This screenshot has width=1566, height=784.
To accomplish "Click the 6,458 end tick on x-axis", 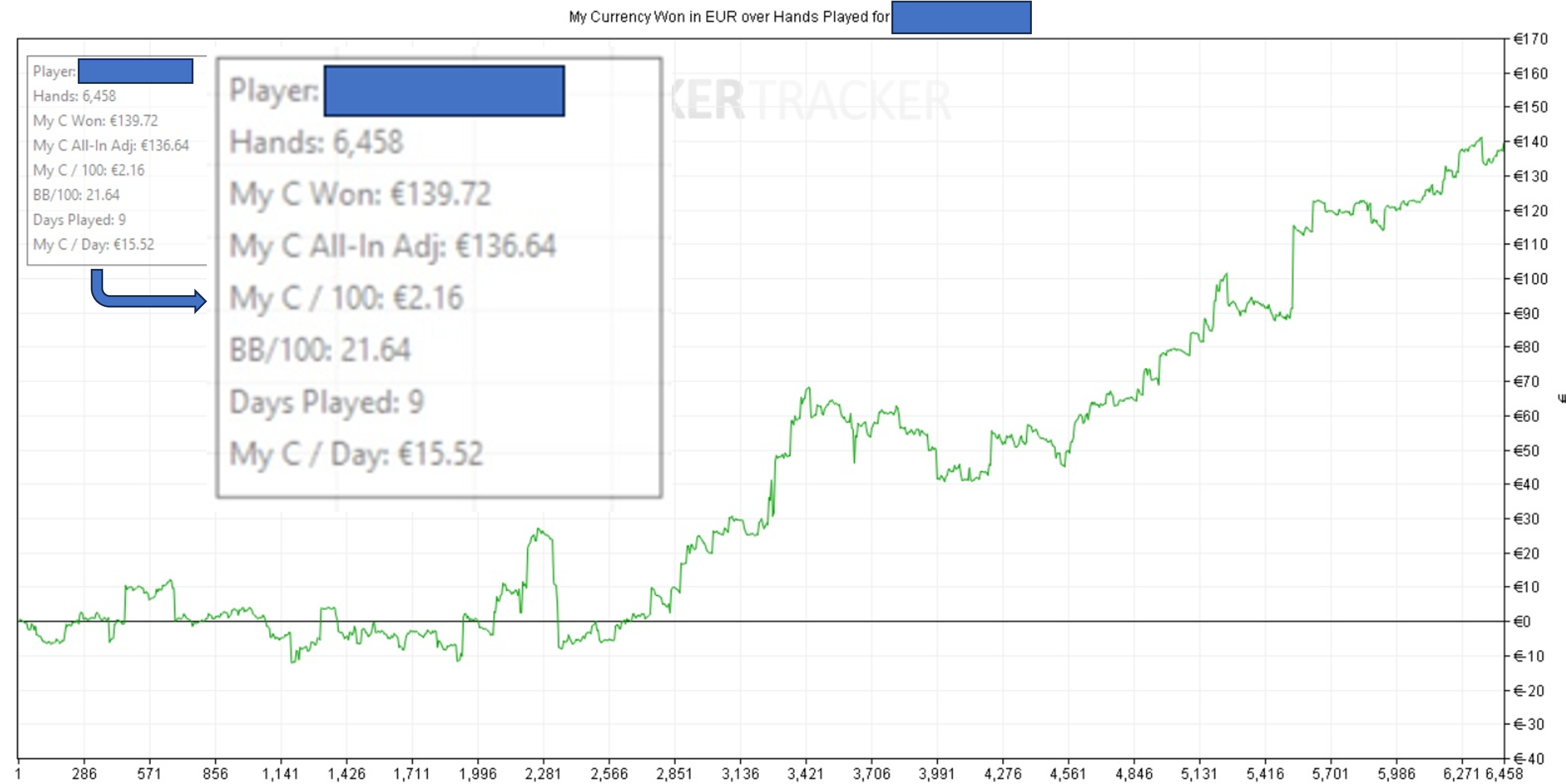I will coord(1504,774).
